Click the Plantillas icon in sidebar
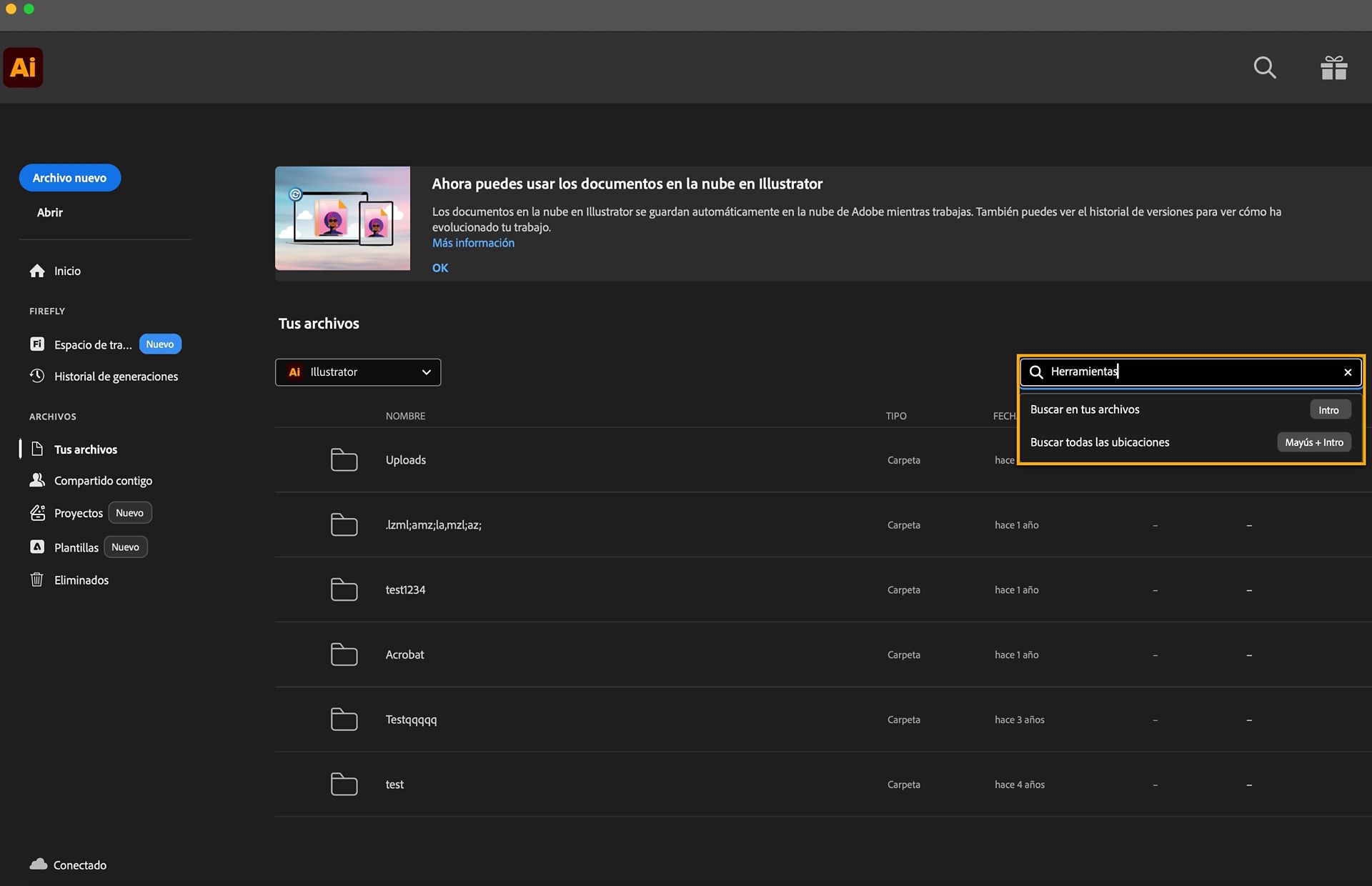Image resolution: width=1372 pixels, height=886 pixels. 37,547
